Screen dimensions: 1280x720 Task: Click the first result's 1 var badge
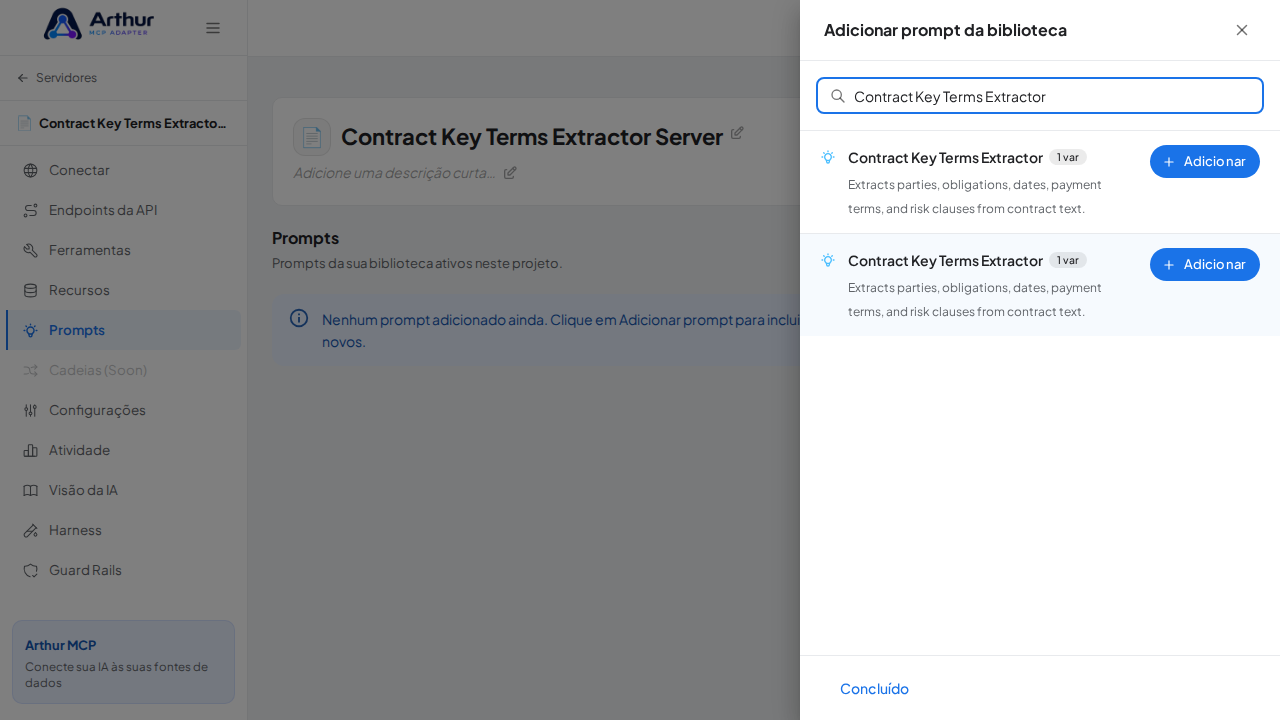[x=1068, y=157]
